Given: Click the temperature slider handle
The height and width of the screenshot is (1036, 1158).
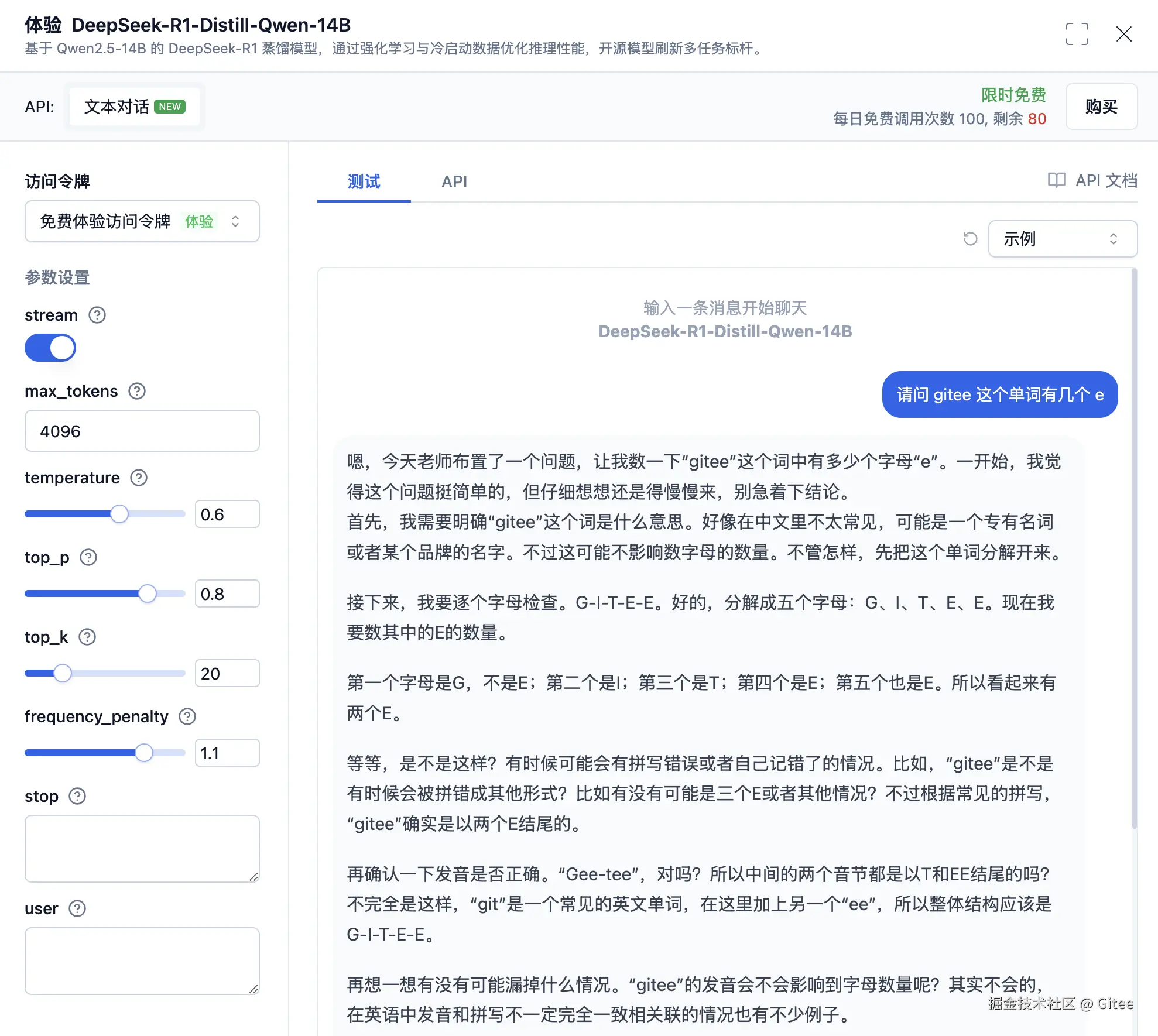Looking at the screenshot, I should point(119,514).
